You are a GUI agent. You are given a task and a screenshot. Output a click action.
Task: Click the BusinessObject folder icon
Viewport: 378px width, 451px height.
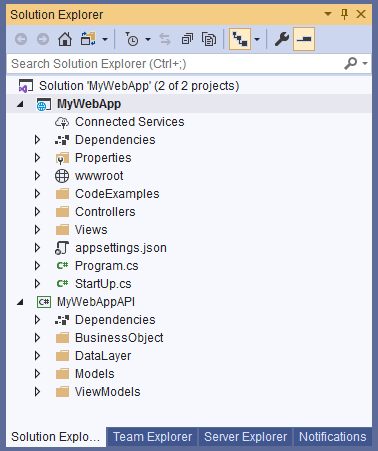pyautogui.click(x=62, y=338)
